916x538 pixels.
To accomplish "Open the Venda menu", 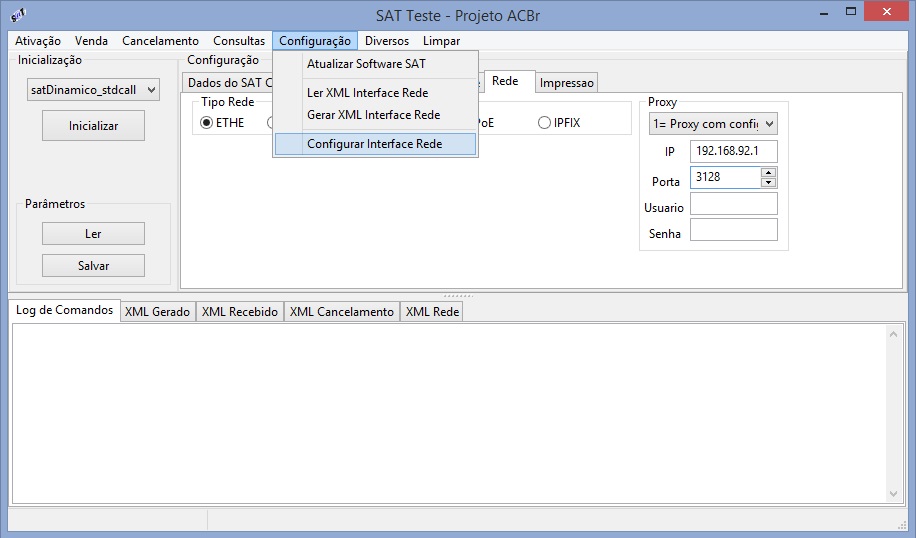I will pyautogui.click(x=91, y=41).
